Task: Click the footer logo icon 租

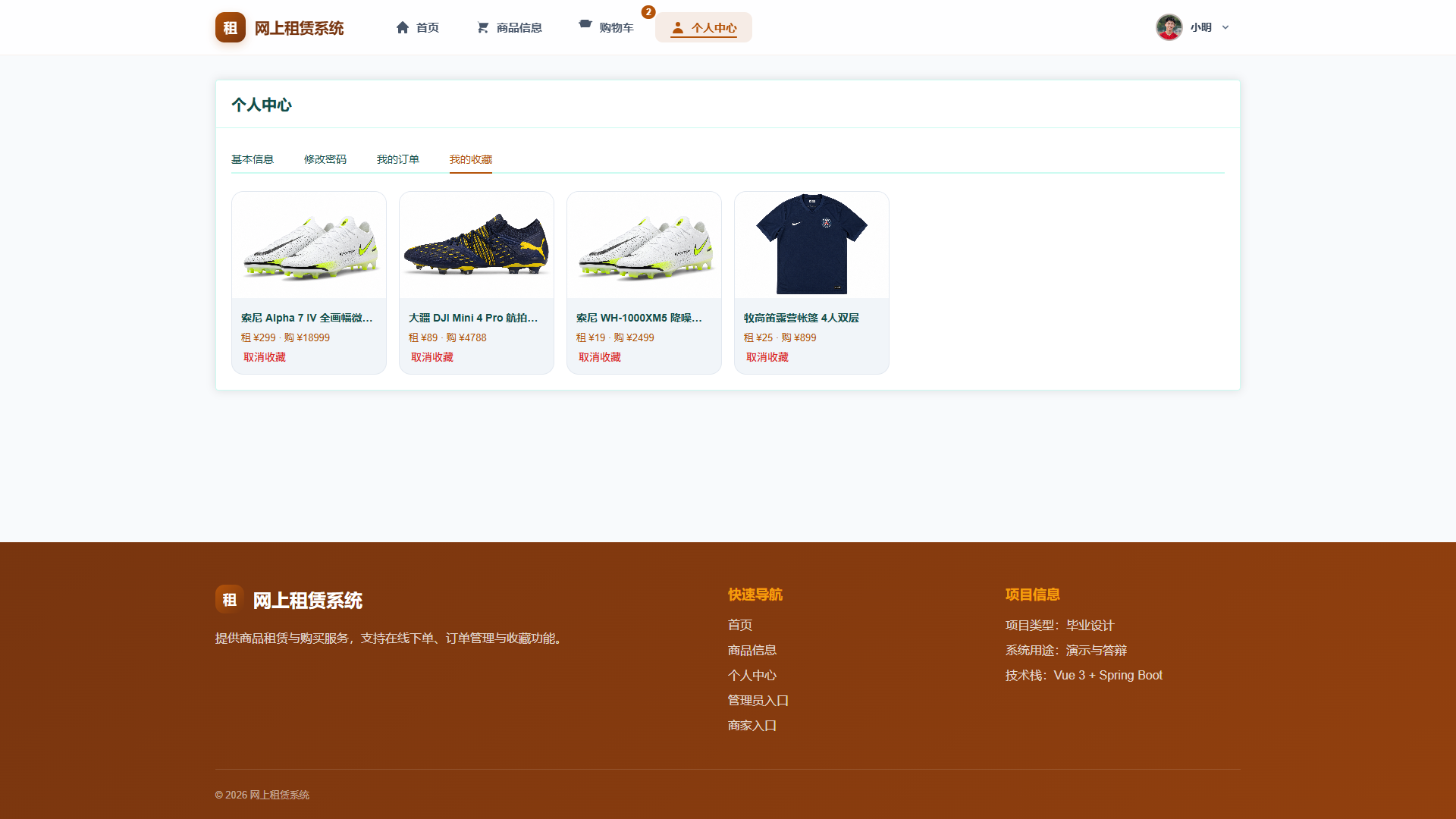Action: coord(230,599)
